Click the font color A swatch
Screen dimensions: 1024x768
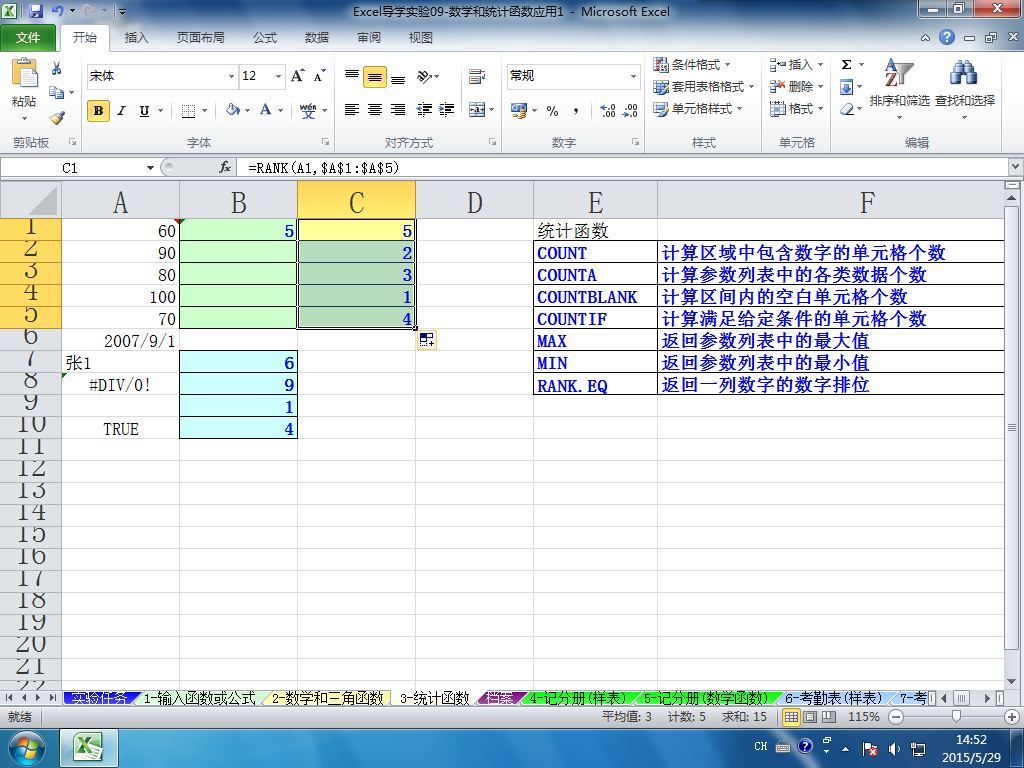pyautogui.click(x=266, y=110)
